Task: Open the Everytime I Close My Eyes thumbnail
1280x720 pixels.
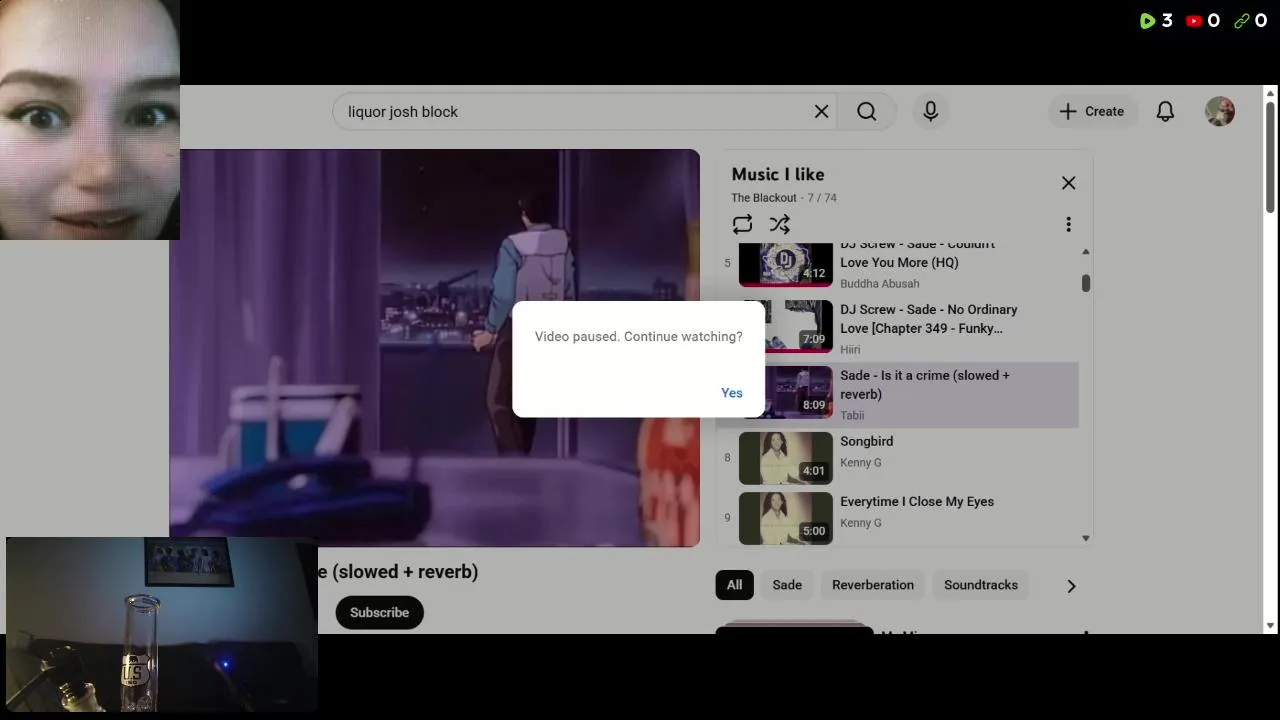Action: point(785,518)
